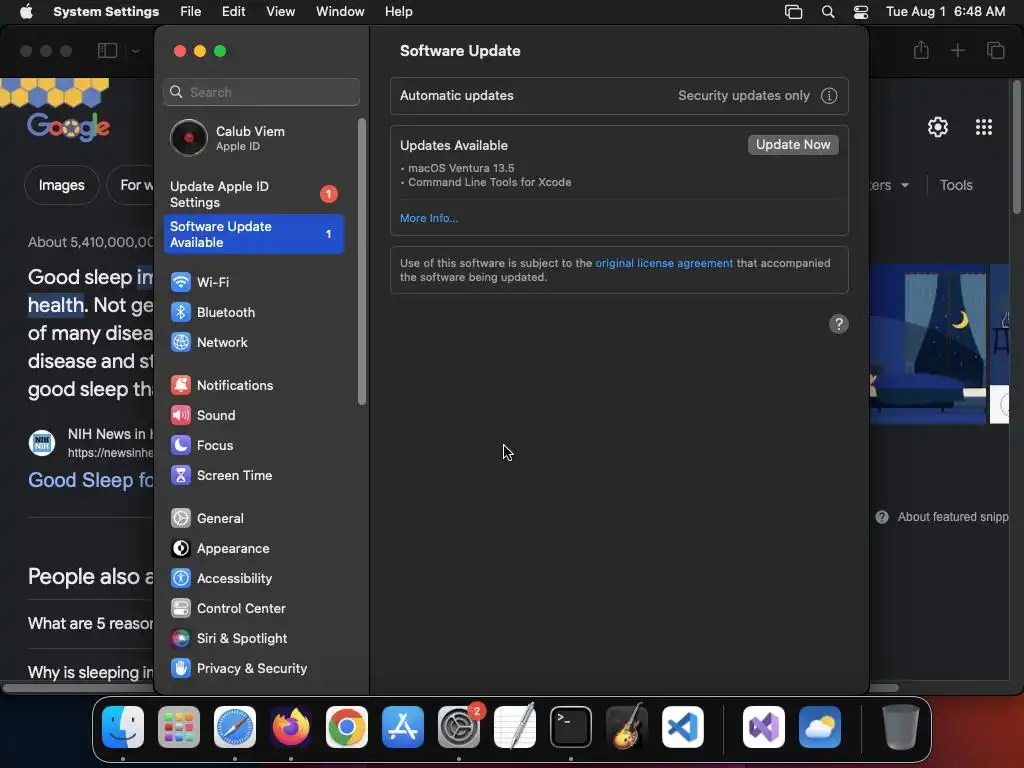Viewport: 1024px width, 768px height.
Task: Click Tools on Google results page
Action: point(956,185)
